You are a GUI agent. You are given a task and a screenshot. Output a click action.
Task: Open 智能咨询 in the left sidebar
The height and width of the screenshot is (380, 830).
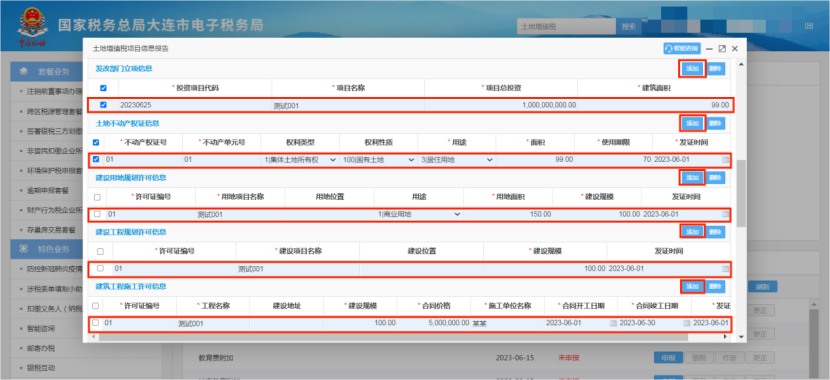pos(40,328)
